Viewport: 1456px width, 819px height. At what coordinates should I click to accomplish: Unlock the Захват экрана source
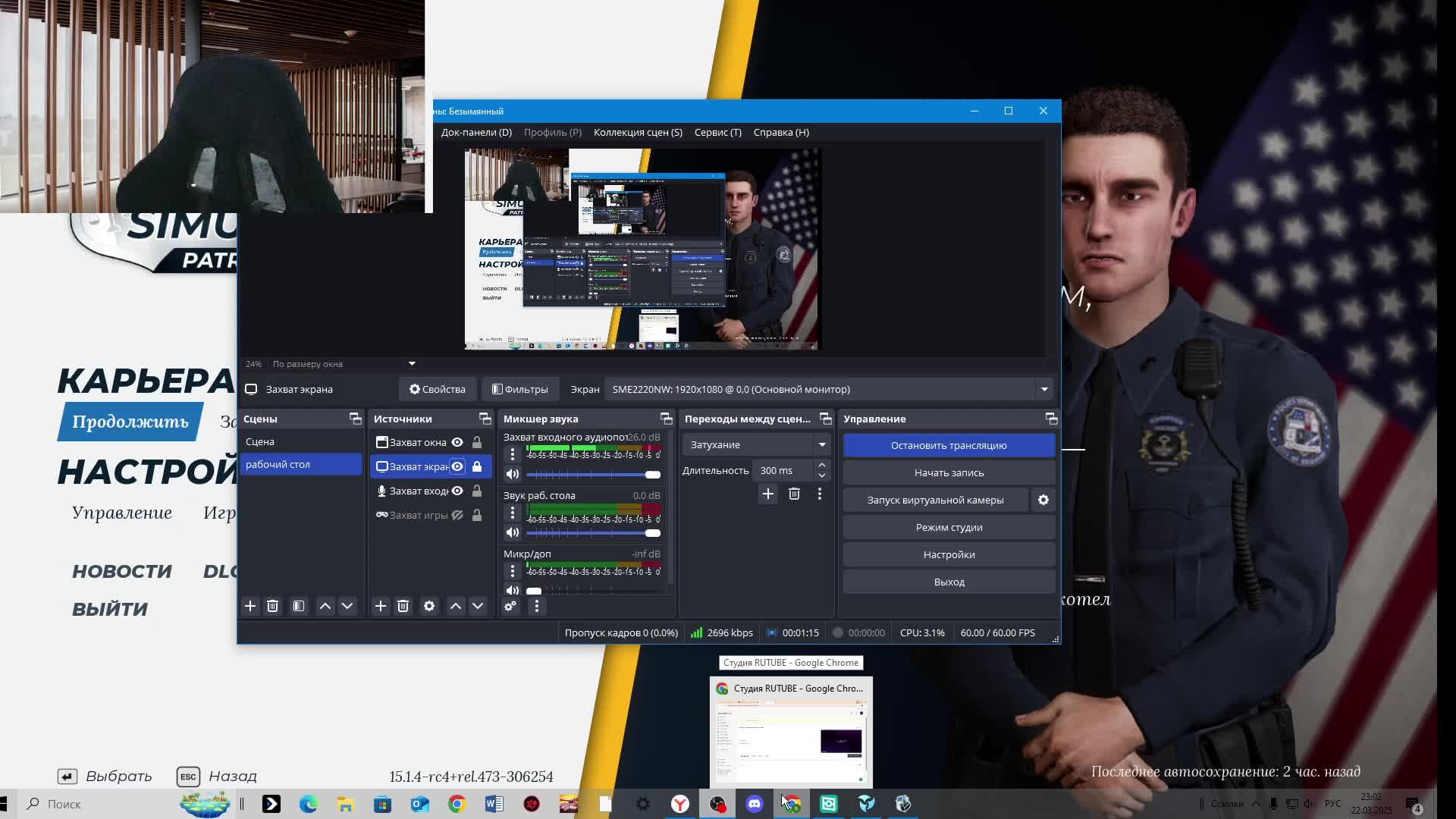[x=477, y=466]
